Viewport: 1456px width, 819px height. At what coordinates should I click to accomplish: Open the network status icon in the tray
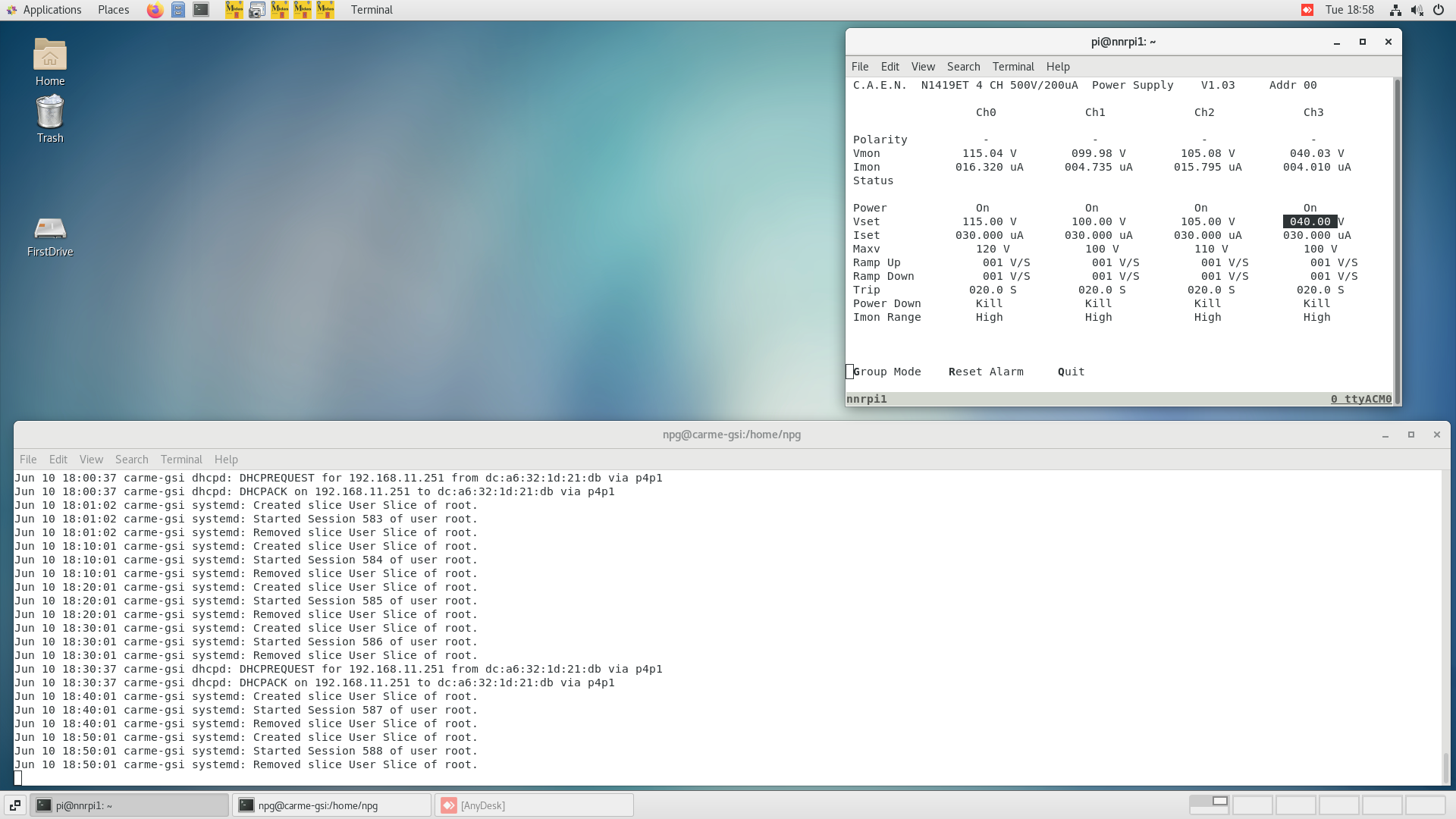(1395, 10)
